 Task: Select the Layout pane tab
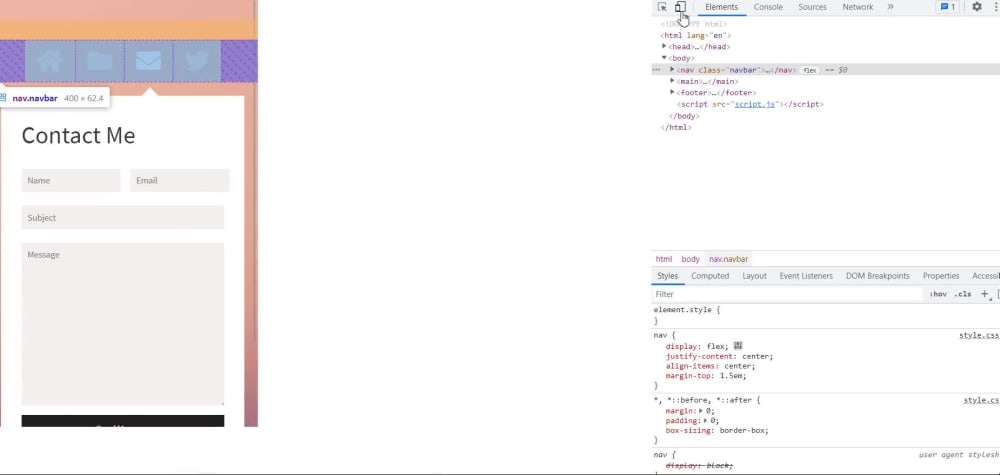click(754, 276)
